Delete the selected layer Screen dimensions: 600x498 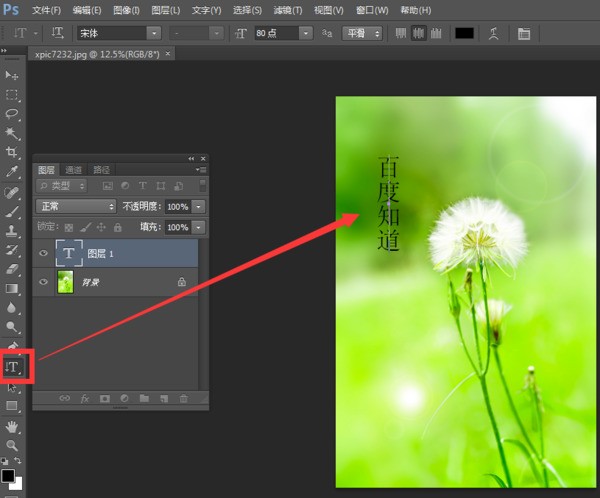click(184, 398)
